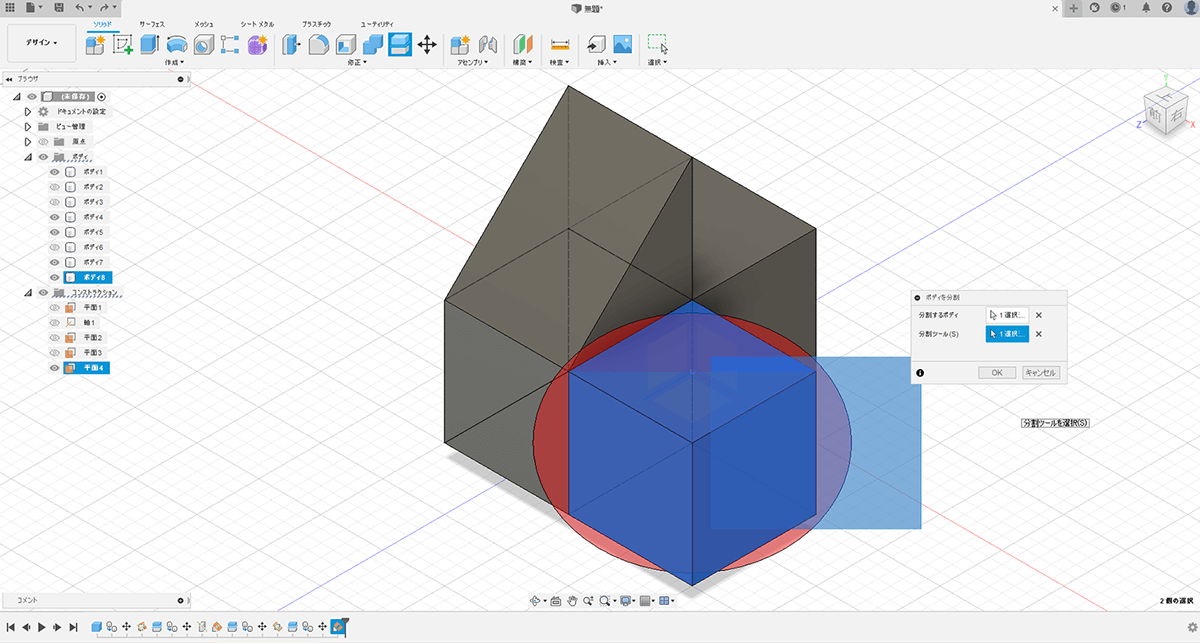
Task: Activate the Split Body tool icon
Action: tap(399, 44)
